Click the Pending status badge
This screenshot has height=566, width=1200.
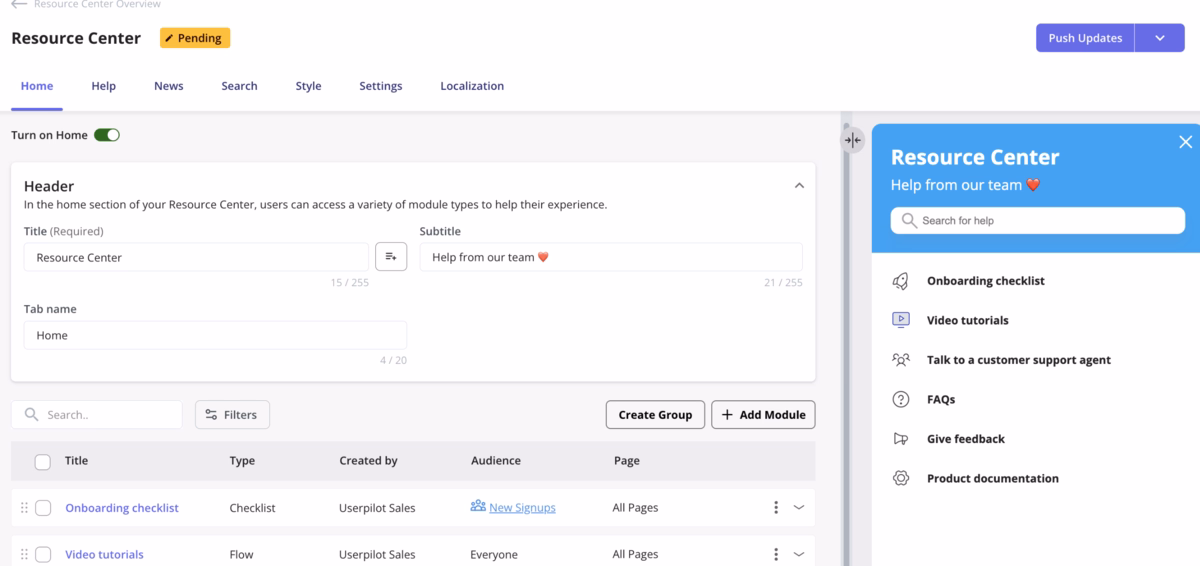tap(195, 38)
